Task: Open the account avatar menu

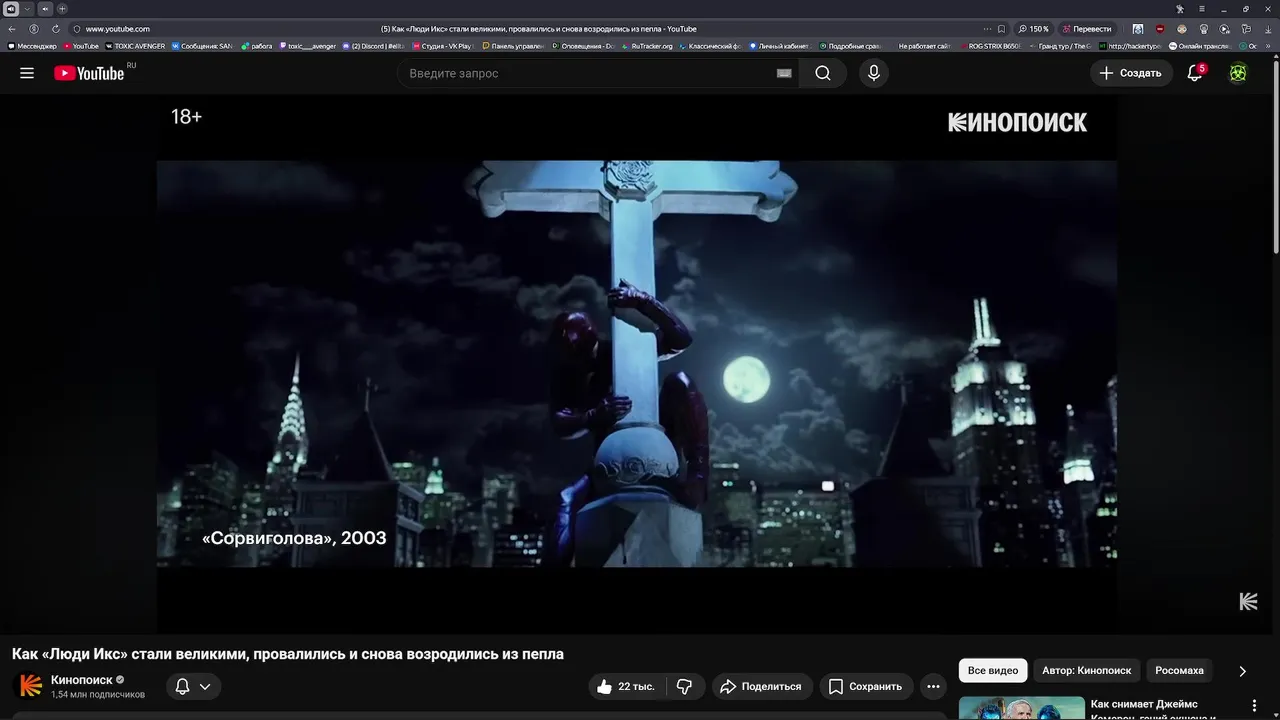Action: (1238, 73)
